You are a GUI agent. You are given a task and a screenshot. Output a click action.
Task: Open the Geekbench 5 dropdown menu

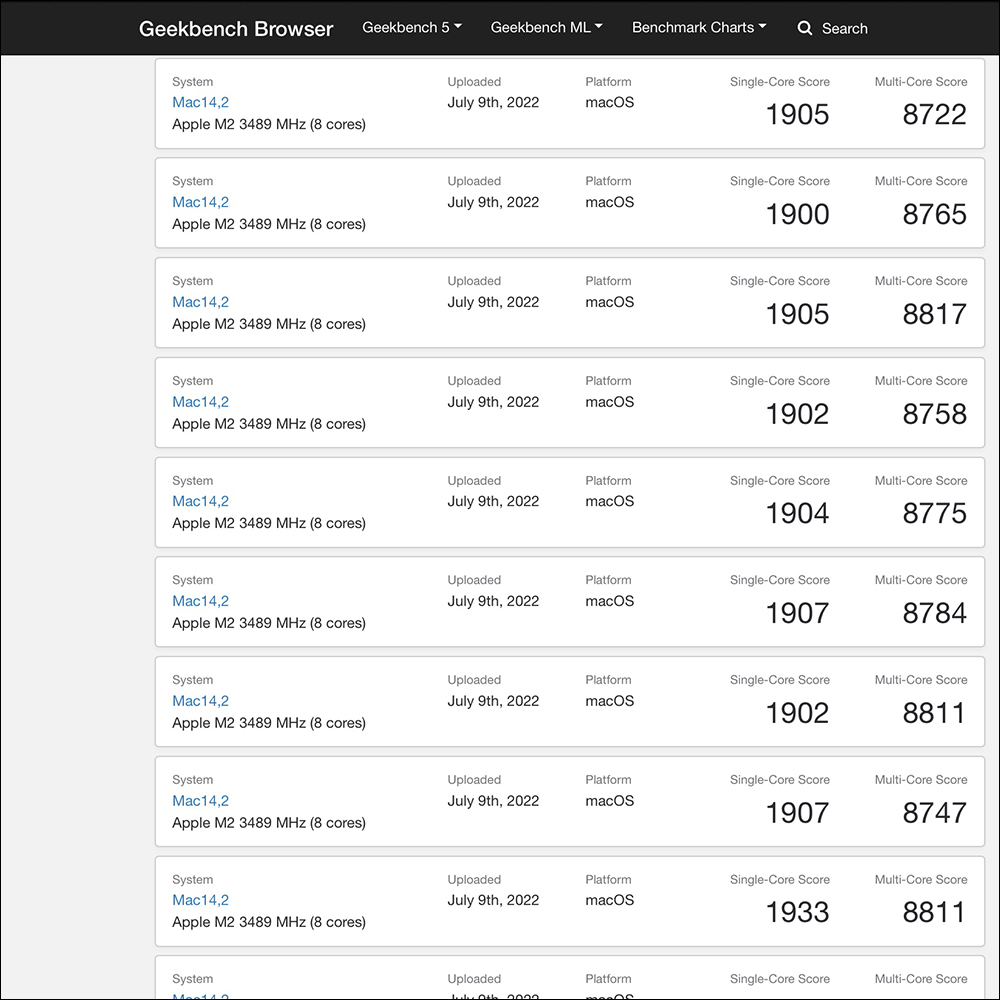(411, 28)
